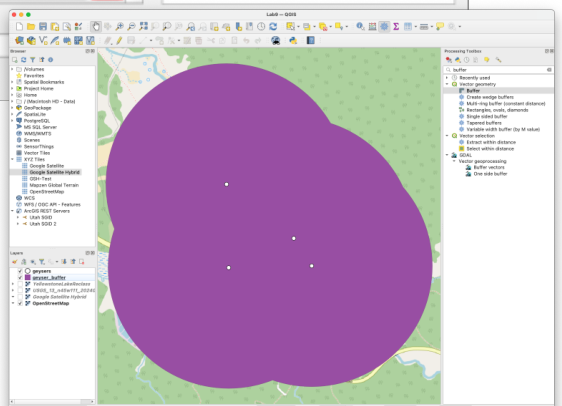The height and width of the screenshot is (406, 562).
Task: Open Statistical Summary sigma icon
Action: [396, 27]
